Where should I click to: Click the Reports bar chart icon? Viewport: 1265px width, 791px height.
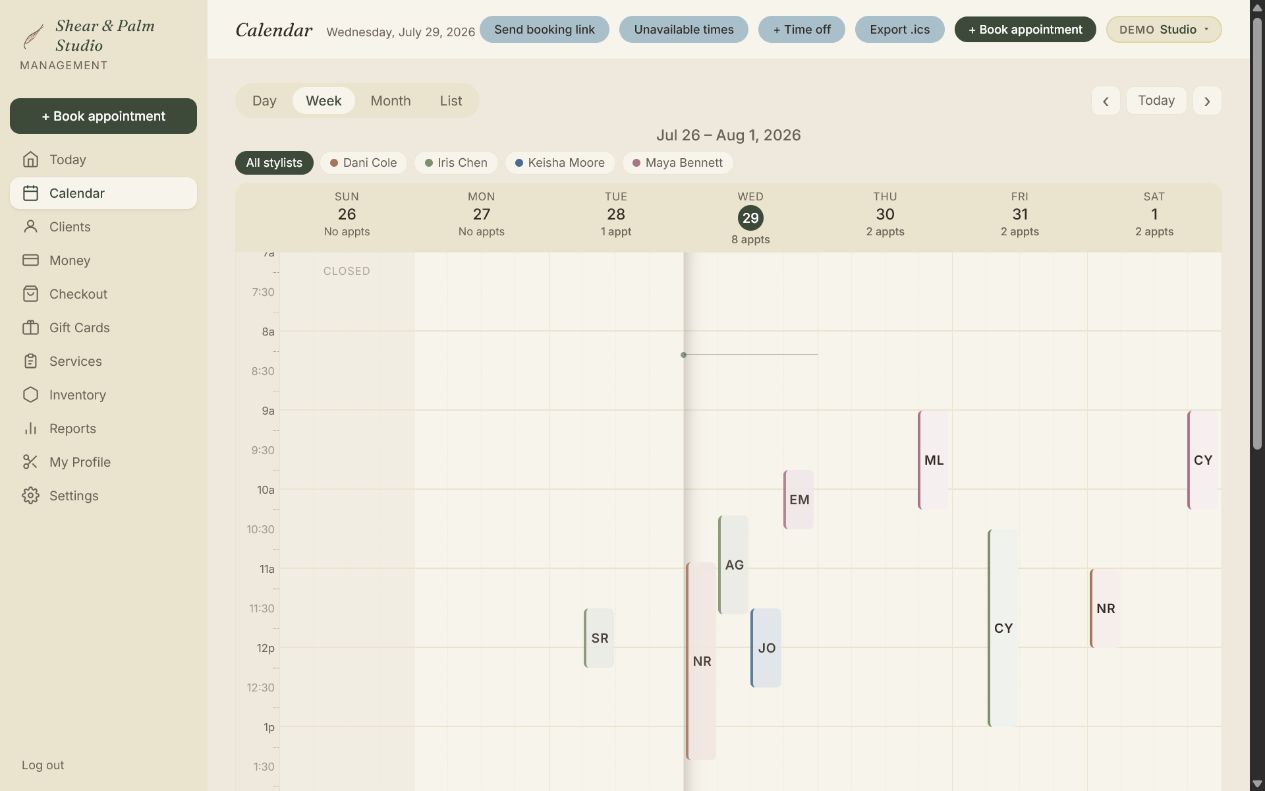pos(31,428)
